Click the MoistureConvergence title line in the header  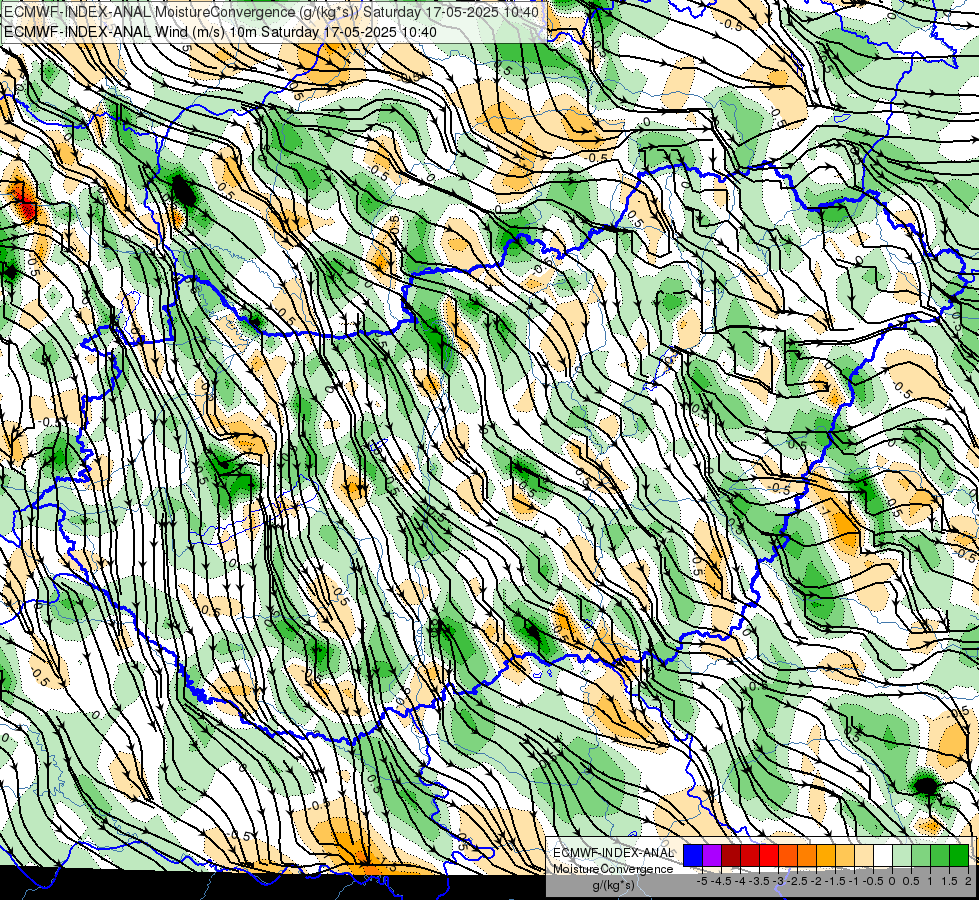[x=272, y=11]
